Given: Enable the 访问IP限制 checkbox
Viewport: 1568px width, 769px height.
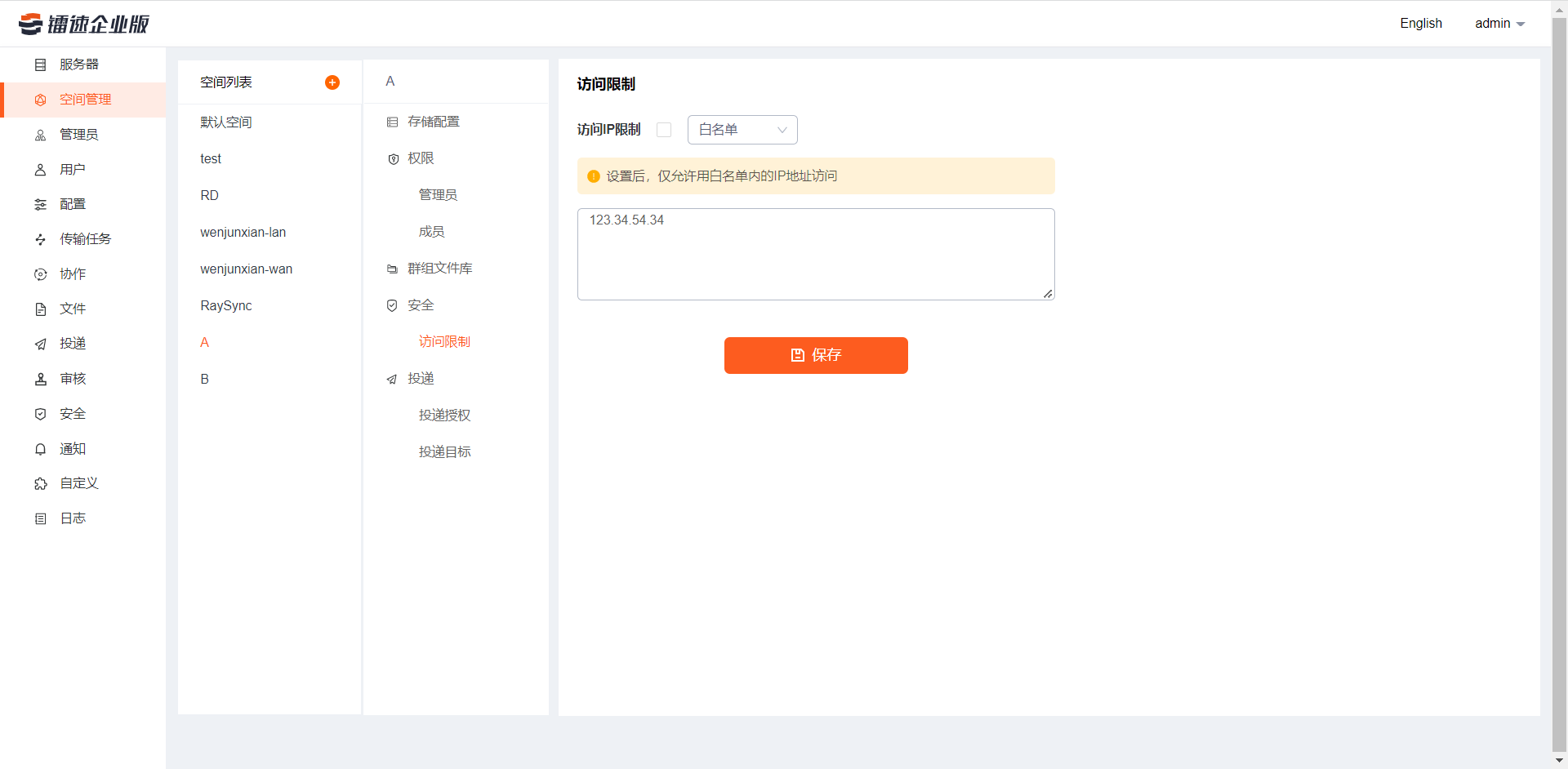Looking at the screenshot, I should point(664,130).
